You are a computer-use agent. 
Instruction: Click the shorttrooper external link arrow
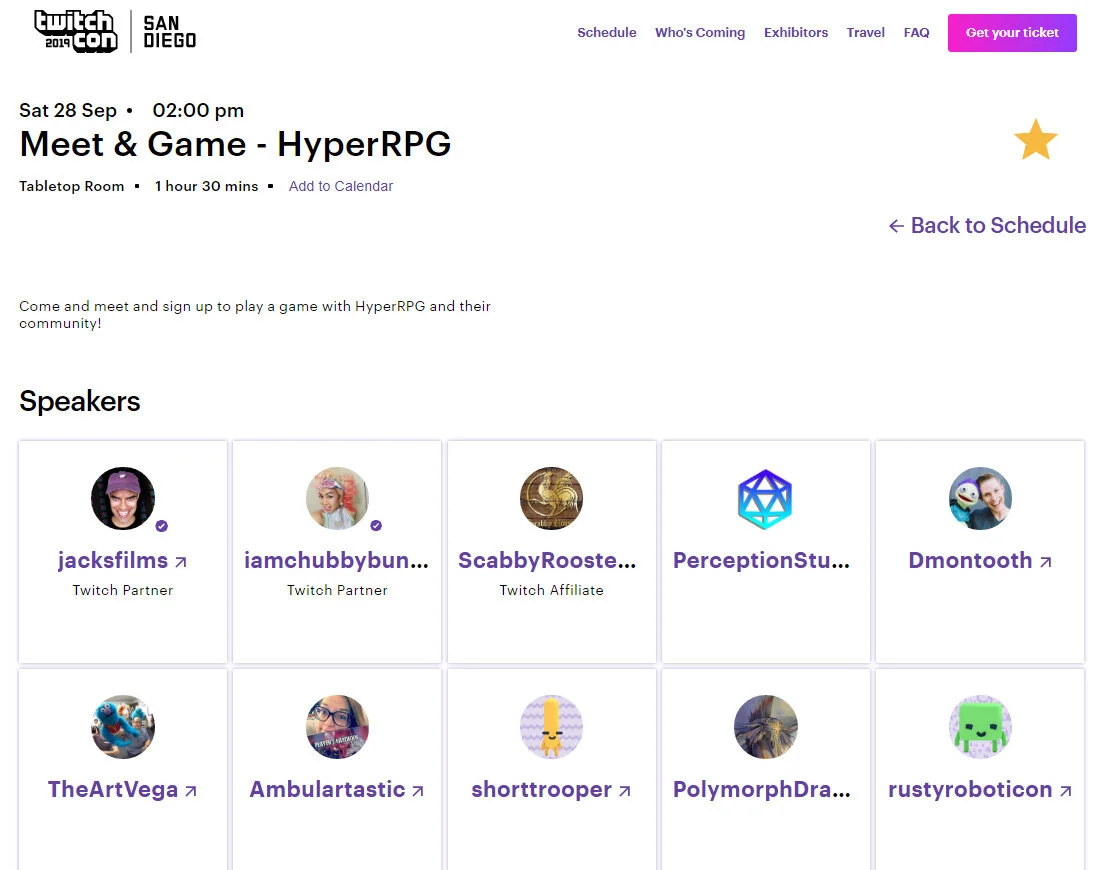pos(625,790)
